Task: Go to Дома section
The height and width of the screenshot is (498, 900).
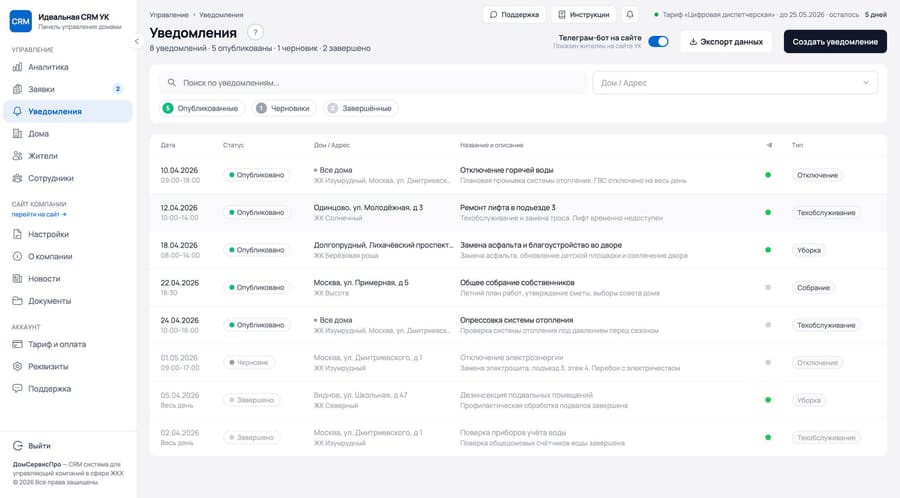Action: (68, 134)
